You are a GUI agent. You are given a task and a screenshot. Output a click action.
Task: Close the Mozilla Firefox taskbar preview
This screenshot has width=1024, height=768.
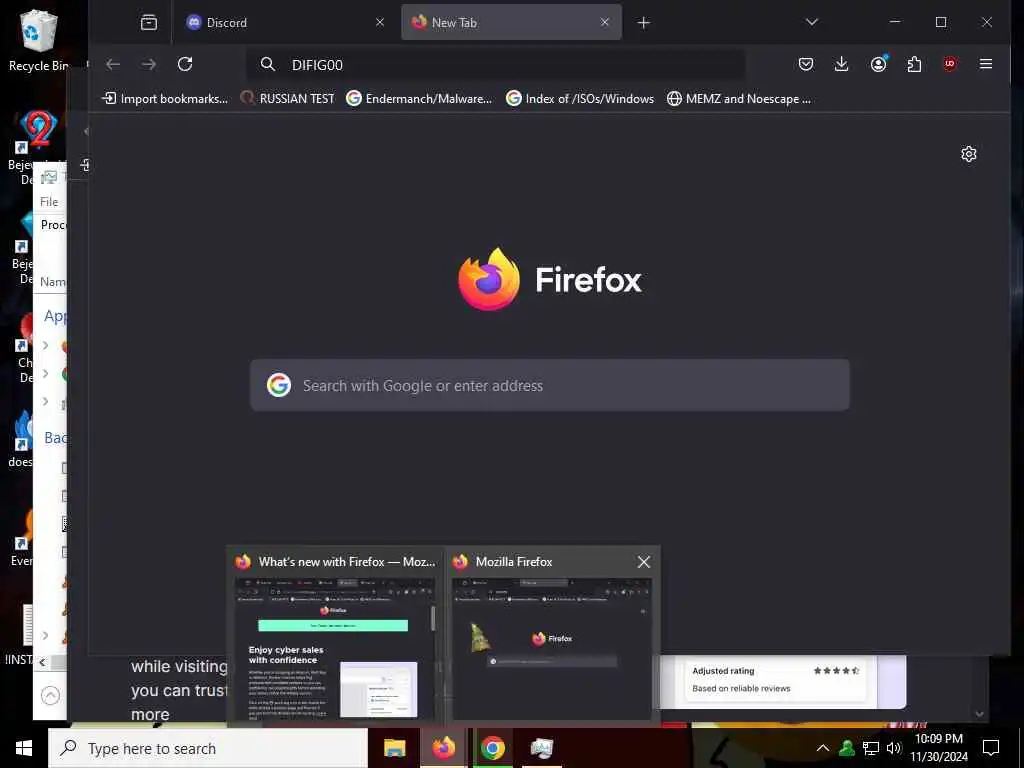[643, 562]
